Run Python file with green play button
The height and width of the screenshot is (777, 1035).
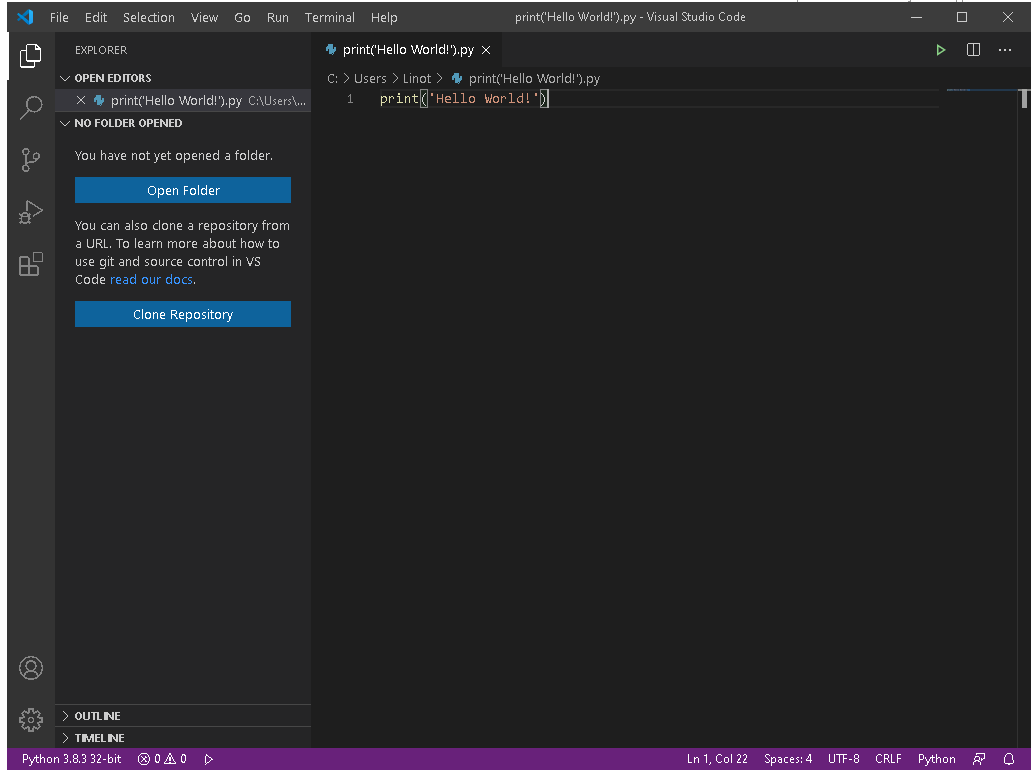coord(941,50)
